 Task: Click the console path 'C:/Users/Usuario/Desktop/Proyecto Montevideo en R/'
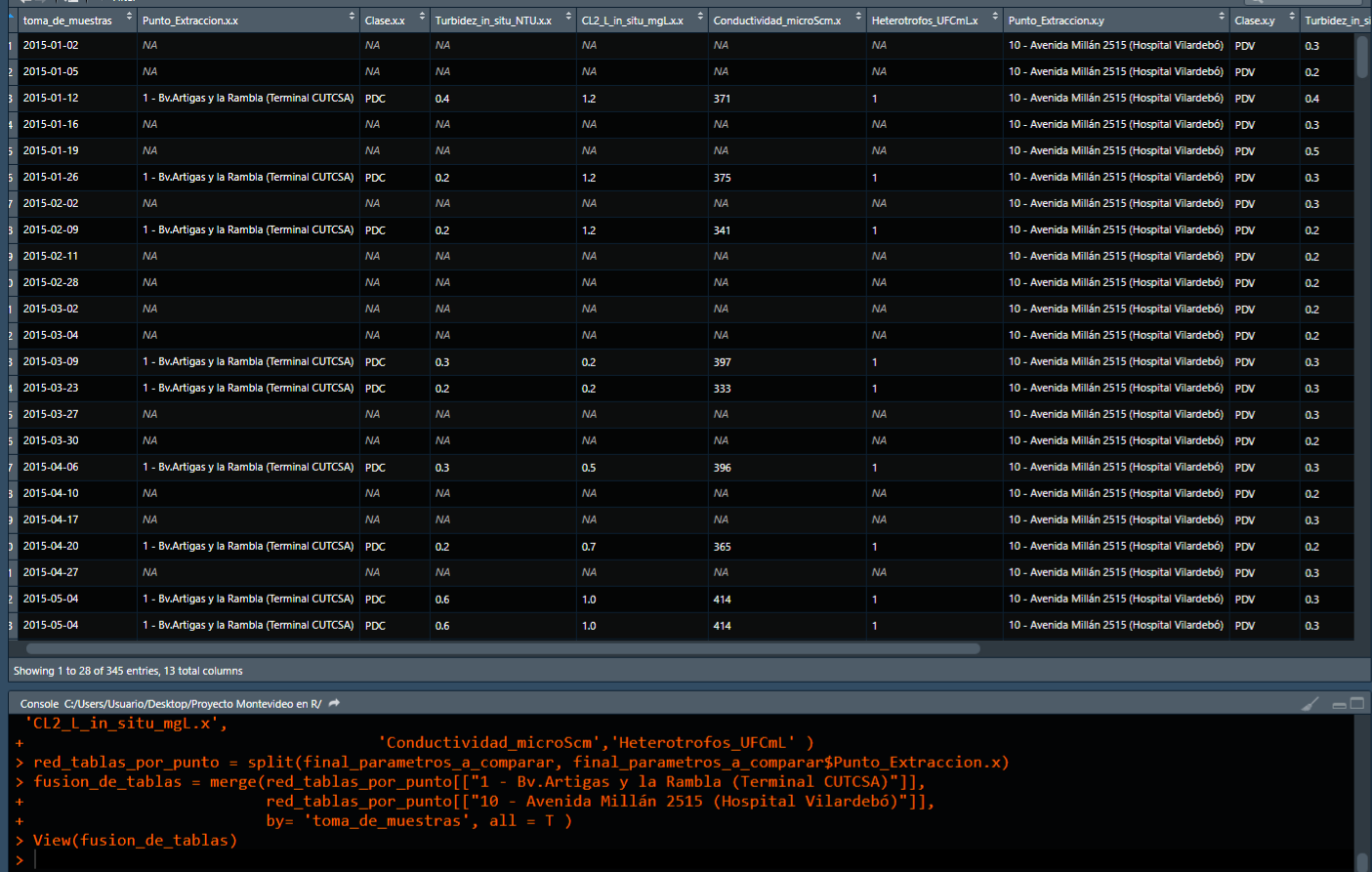192,704
